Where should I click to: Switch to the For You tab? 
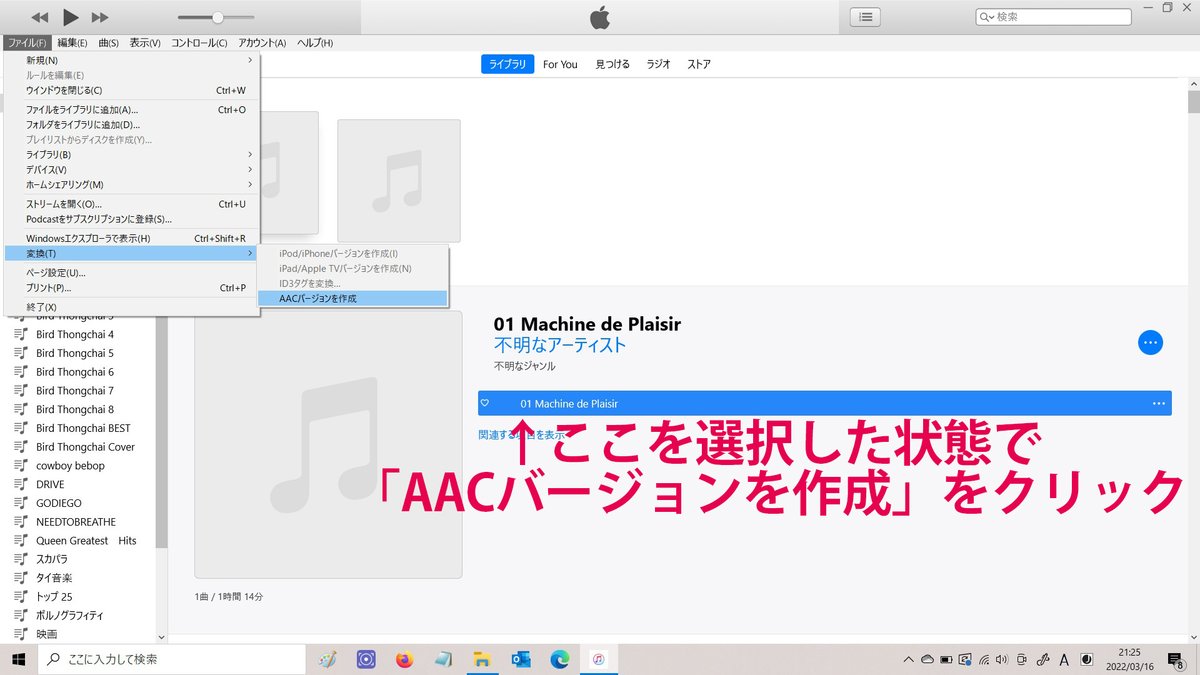[x=560, y=64]
